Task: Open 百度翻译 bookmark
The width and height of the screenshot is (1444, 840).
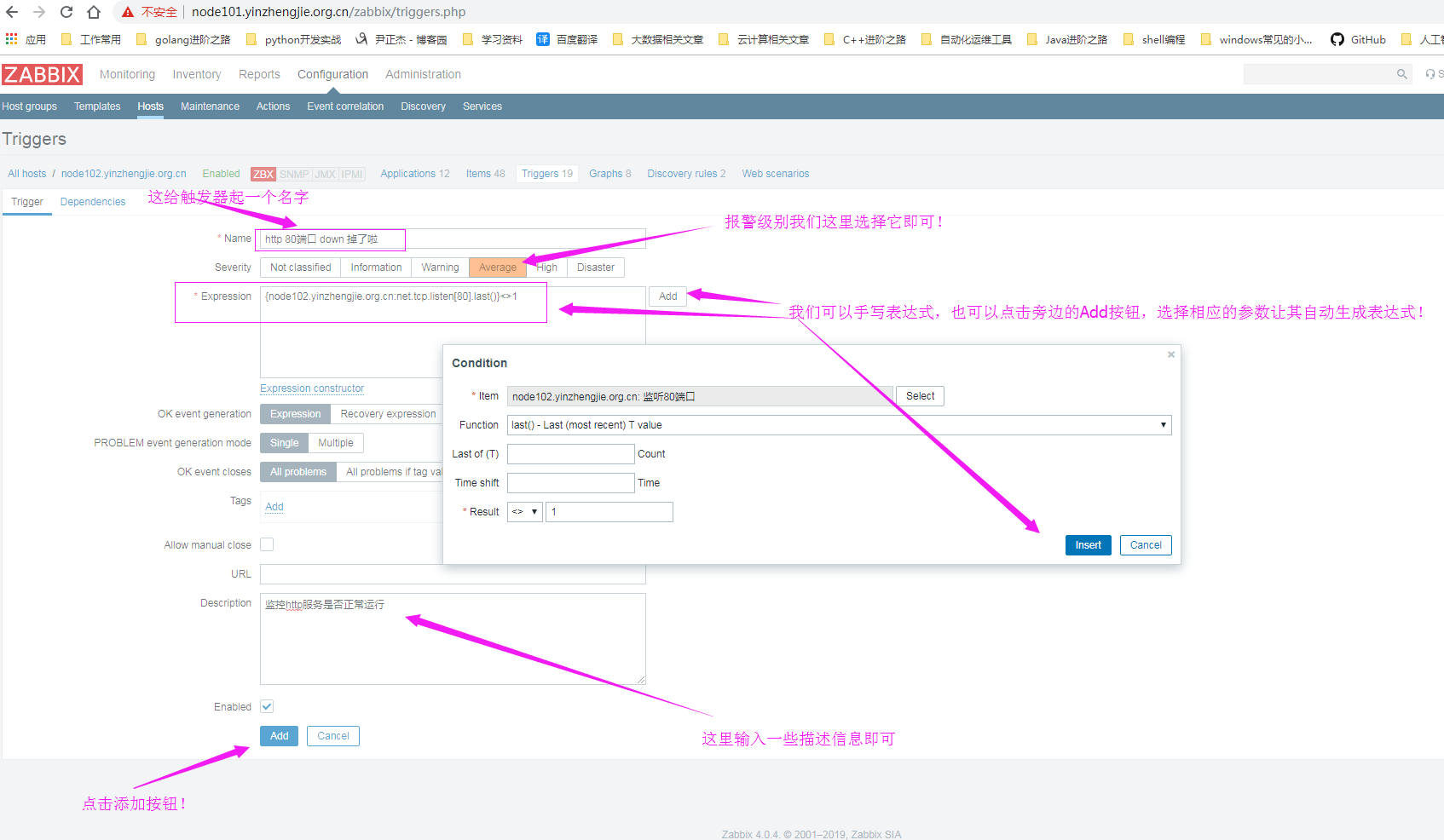Action: pos(567,39)
